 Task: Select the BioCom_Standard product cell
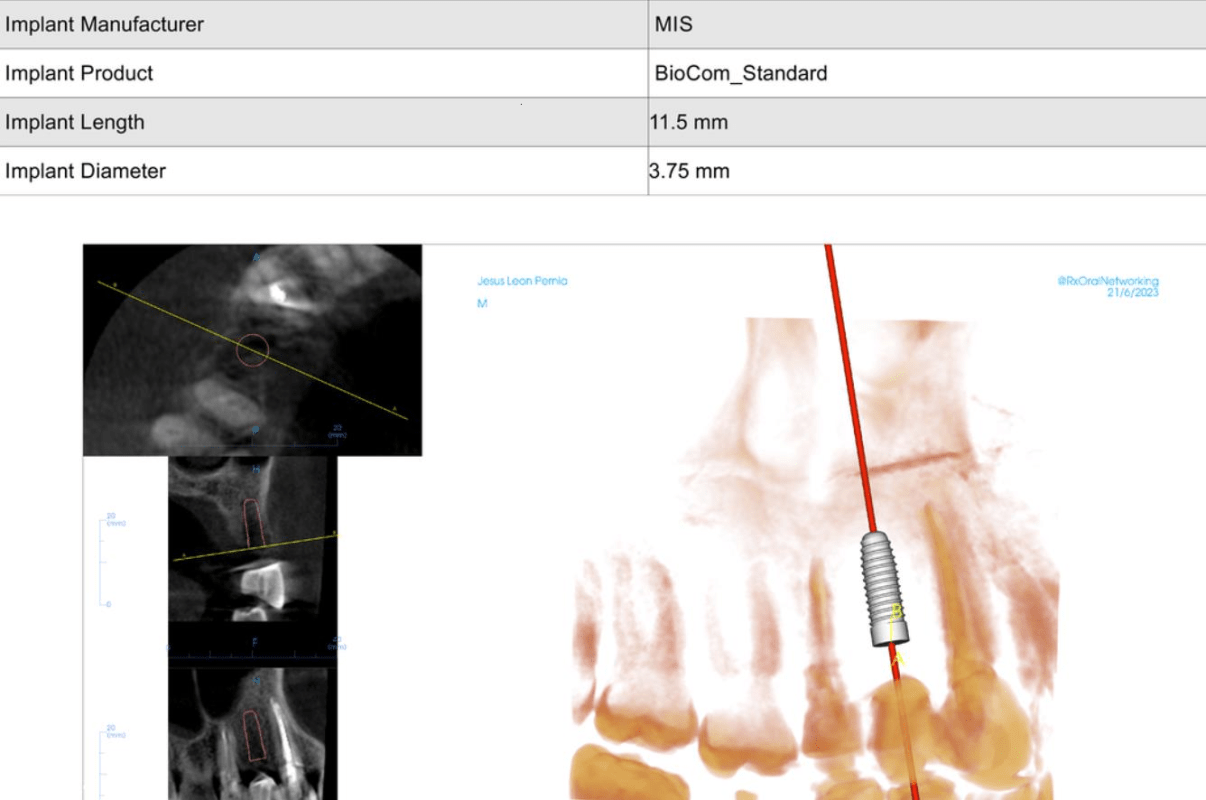740,73
